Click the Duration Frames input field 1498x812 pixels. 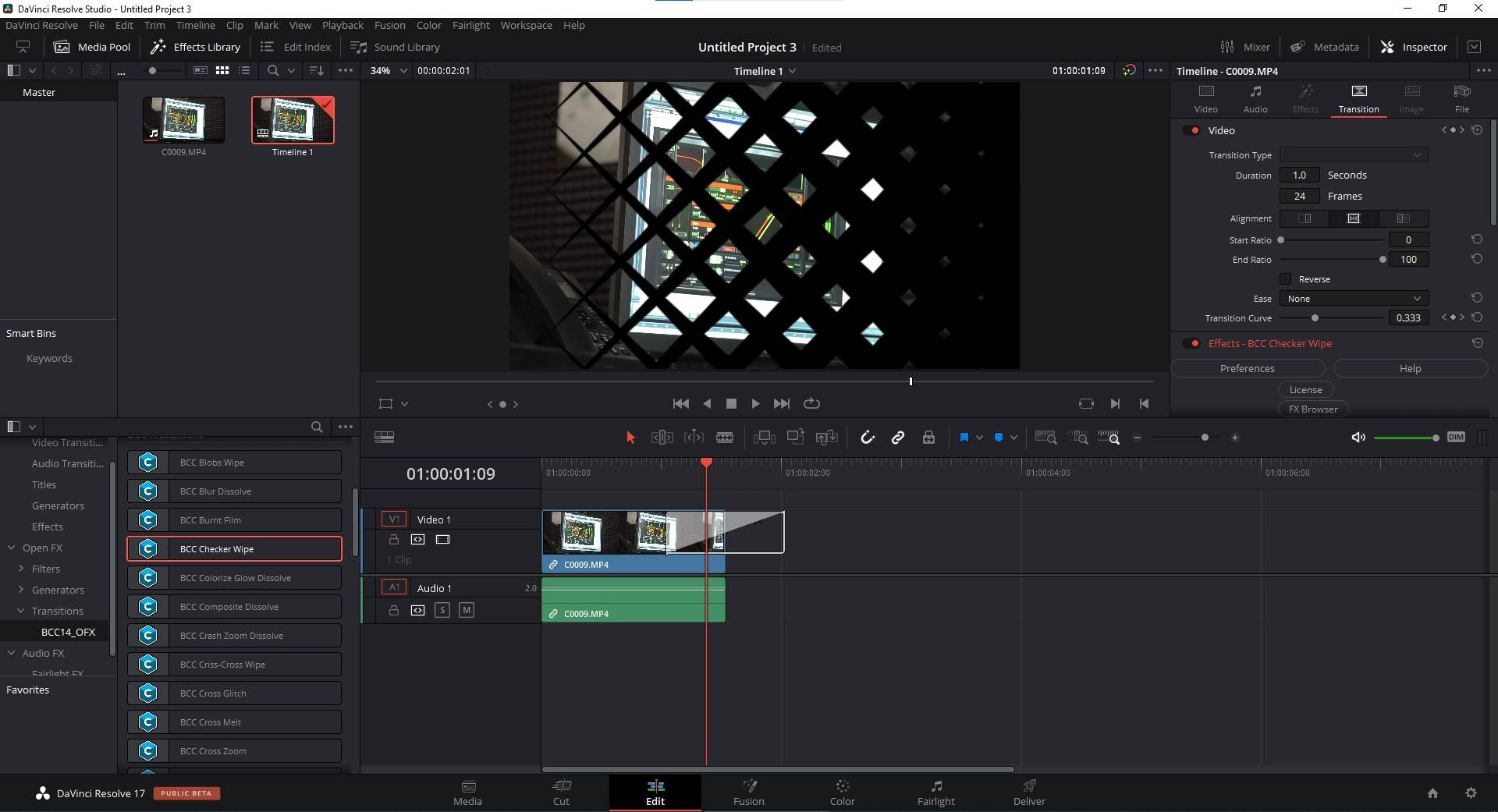click(x=1299, y=196)
